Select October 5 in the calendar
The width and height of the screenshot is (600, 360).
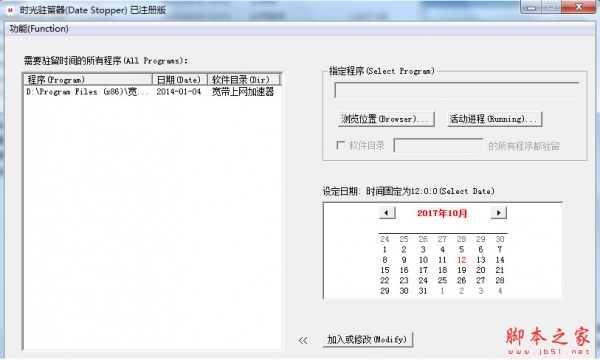click(x=461, y=249)
